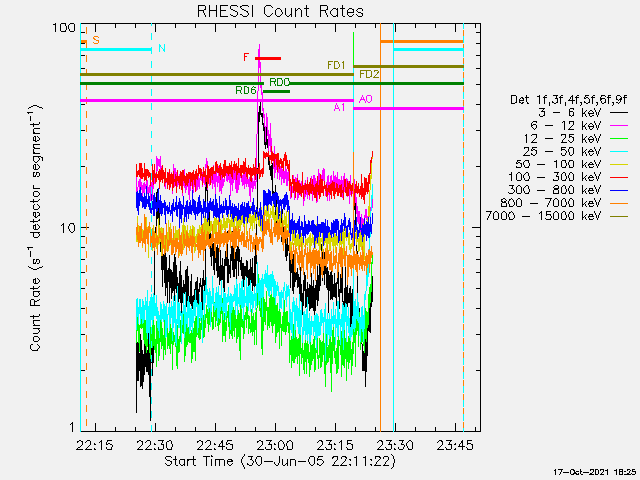Click the '22:30' x-axis tick label
Image resolution: width=640 pixels, height=480 pixels.
155,445
